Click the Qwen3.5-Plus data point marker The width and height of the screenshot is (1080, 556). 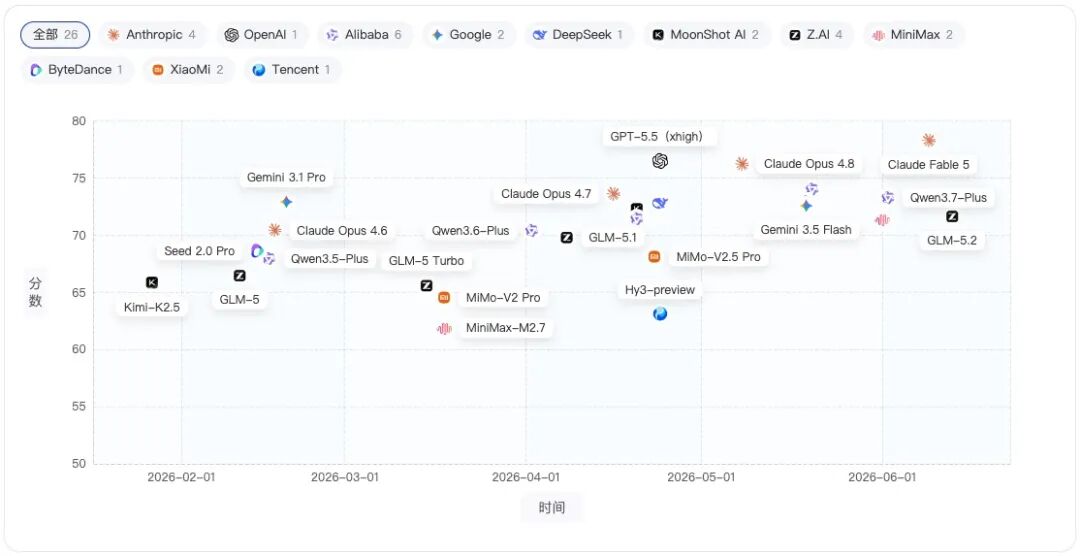pos(269,259)
